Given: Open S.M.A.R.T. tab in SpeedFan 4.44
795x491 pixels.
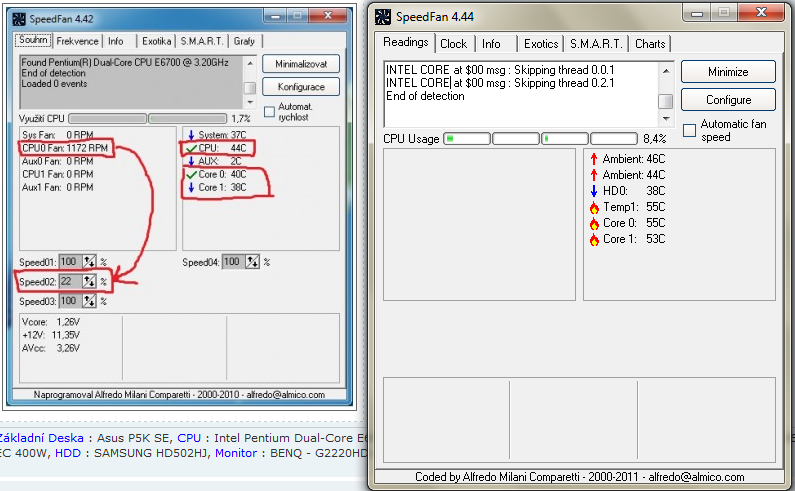Looking at the screenshot, I should coord(596,44).
